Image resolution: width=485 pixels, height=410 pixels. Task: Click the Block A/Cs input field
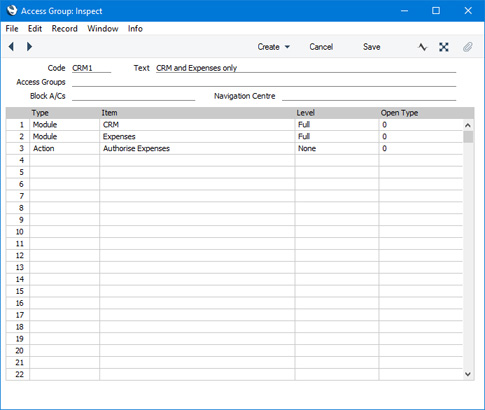[x=133, y=96]
